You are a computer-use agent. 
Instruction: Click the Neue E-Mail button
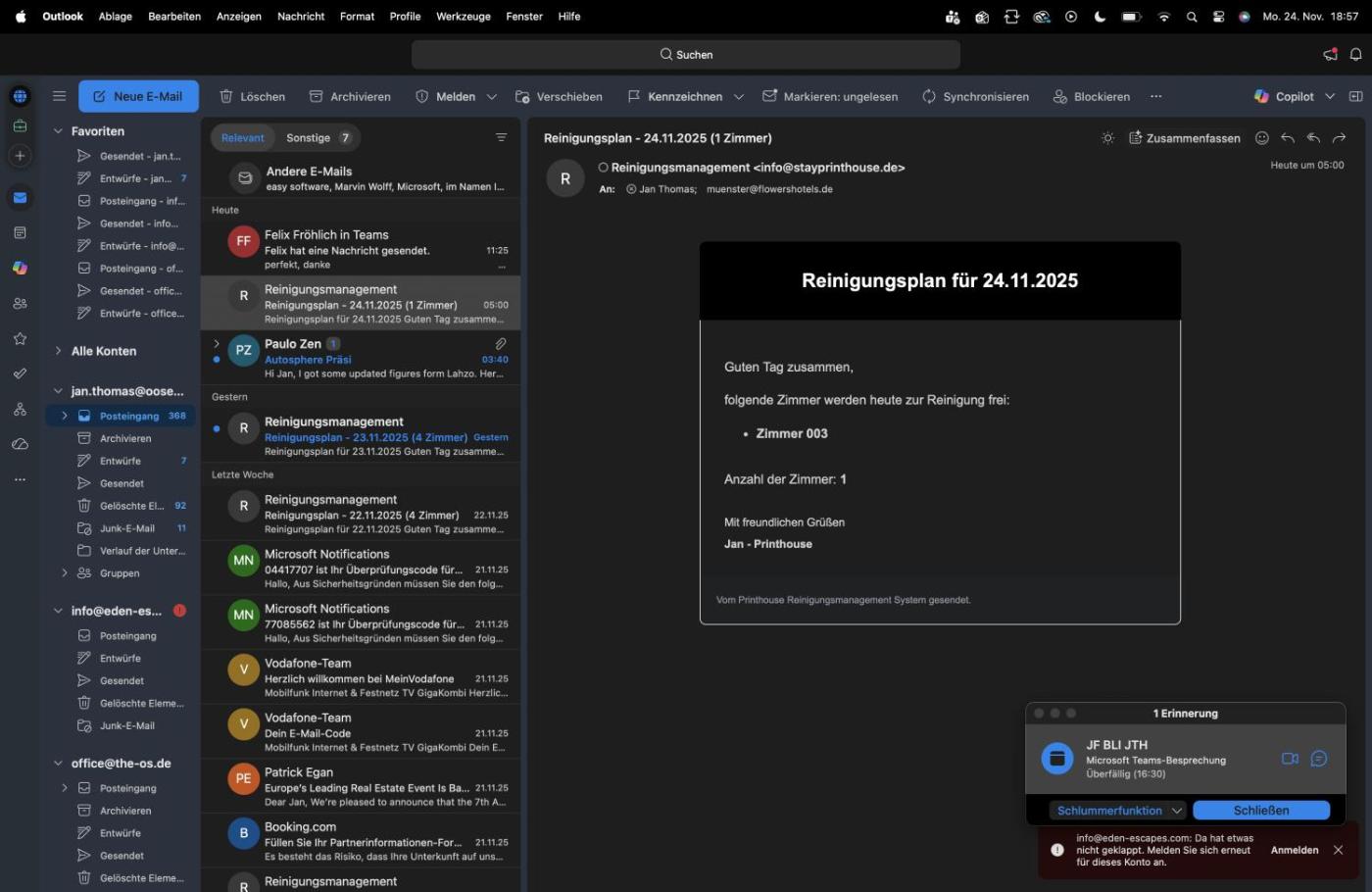[x=138, y=96]
